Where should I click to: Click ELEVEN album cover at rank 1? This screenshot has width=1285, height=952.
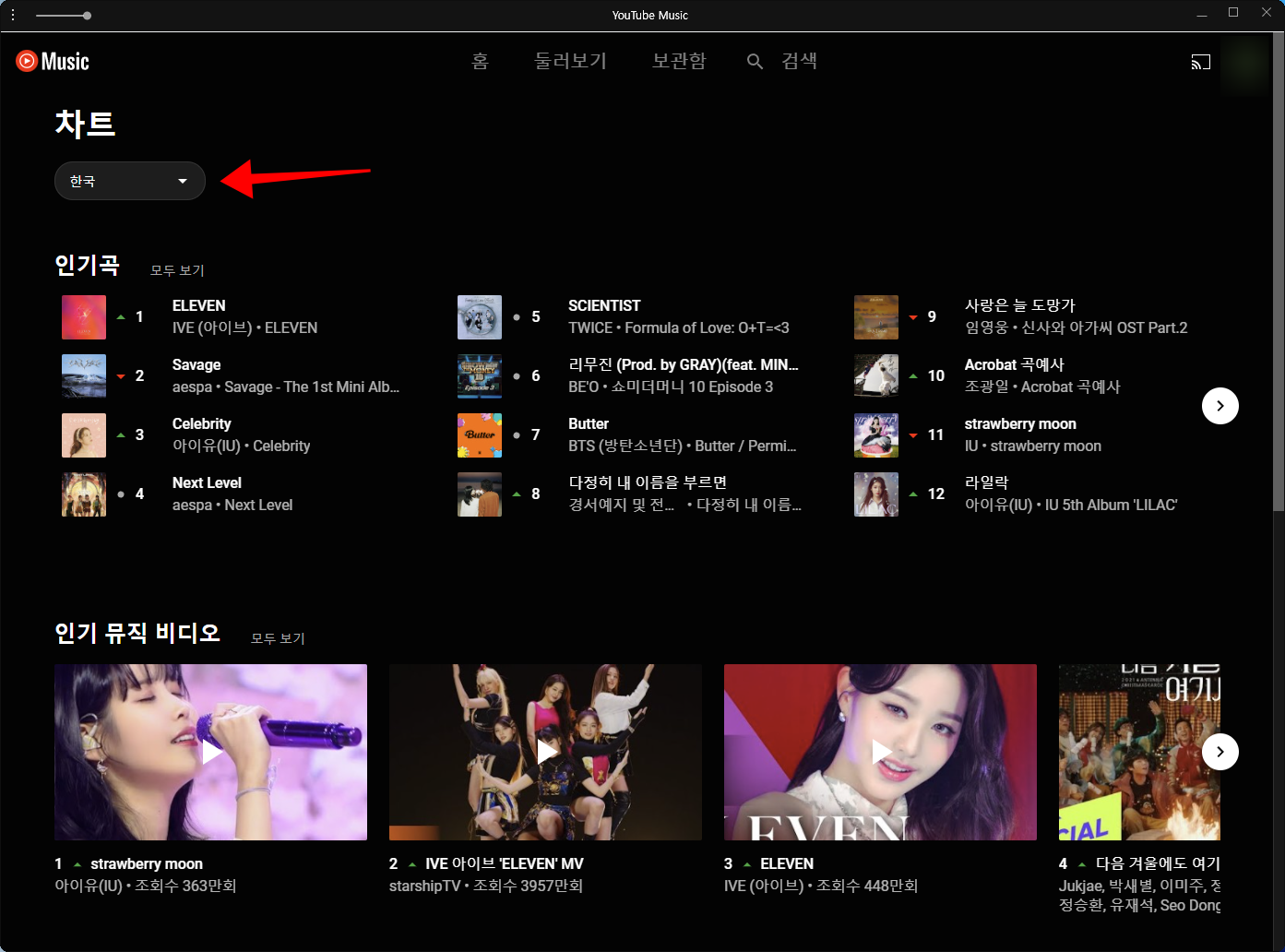click(84, 317)
